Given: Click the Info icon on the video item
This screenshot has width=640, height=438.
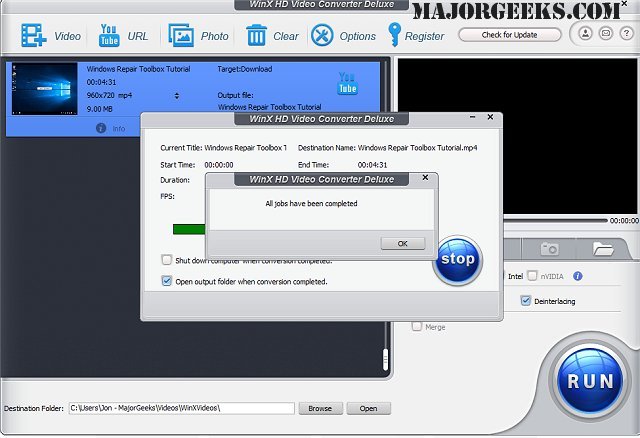Looking at the screenshot, I should 101,128.
